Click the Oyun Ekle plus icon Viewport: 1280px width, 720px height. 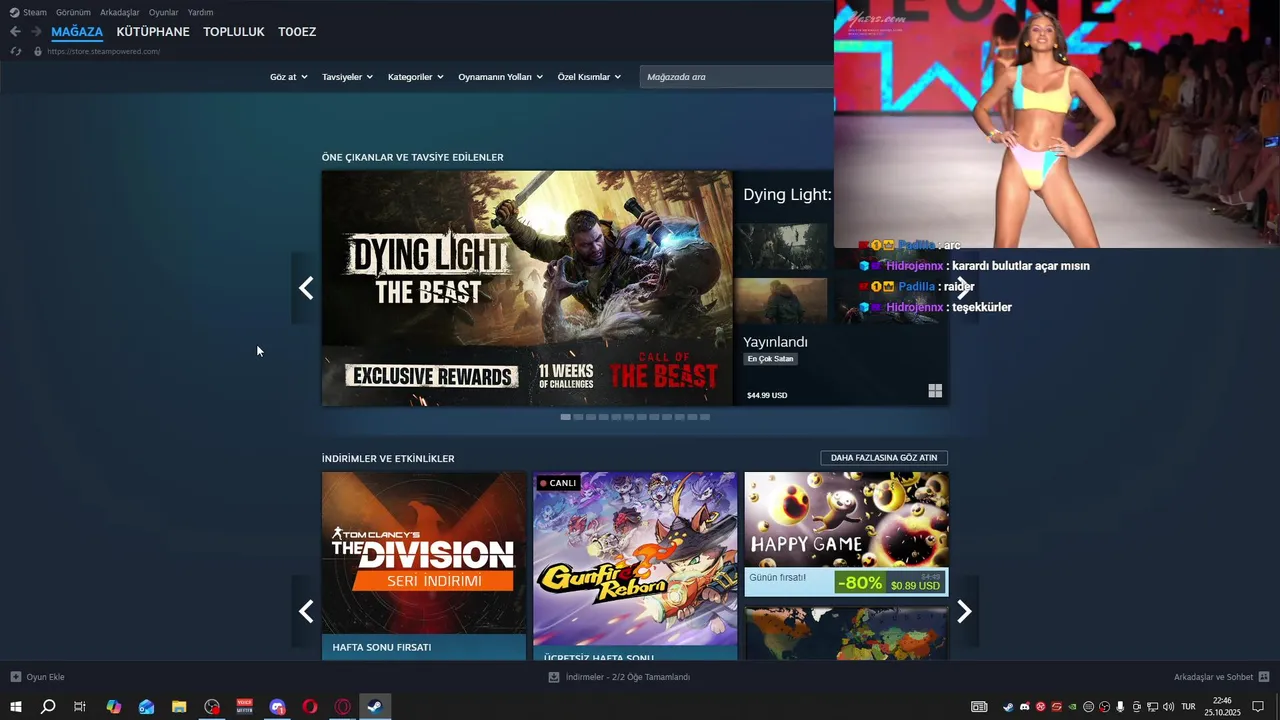tap(16, 677)
